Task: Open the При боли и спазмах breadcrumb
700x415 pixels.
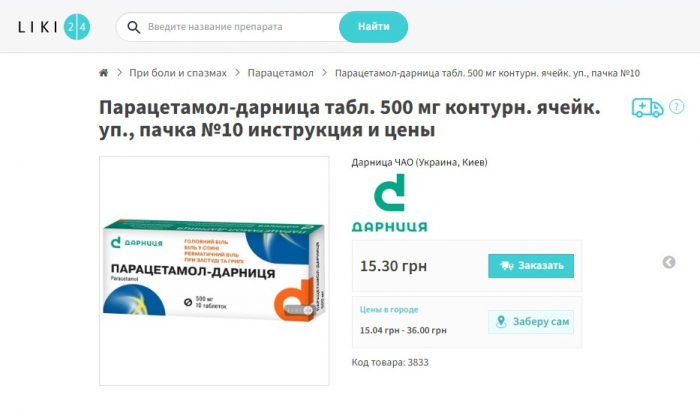Action: coord(178,73)
